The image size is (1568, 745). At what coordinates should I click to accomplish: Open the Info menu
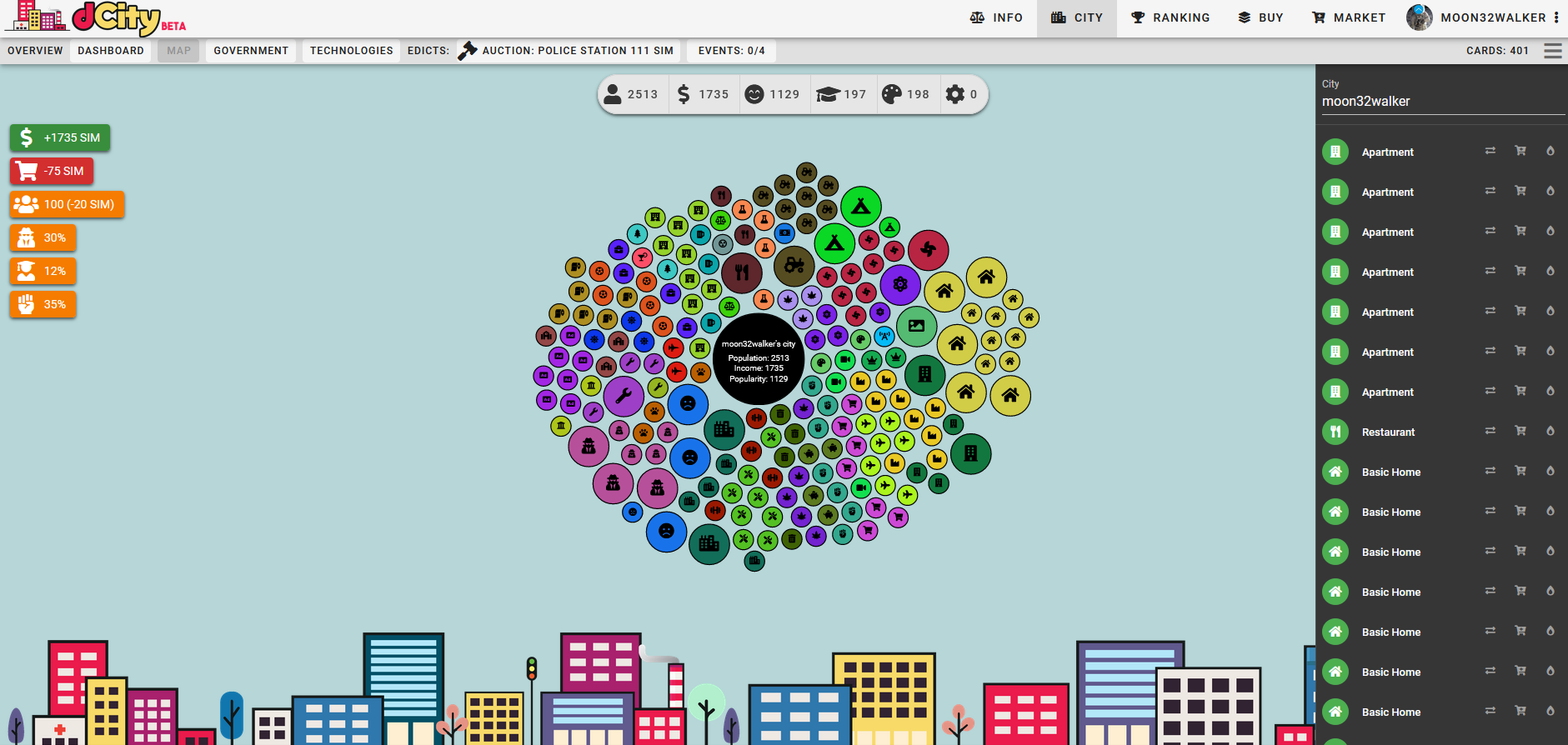pos(996,17)
